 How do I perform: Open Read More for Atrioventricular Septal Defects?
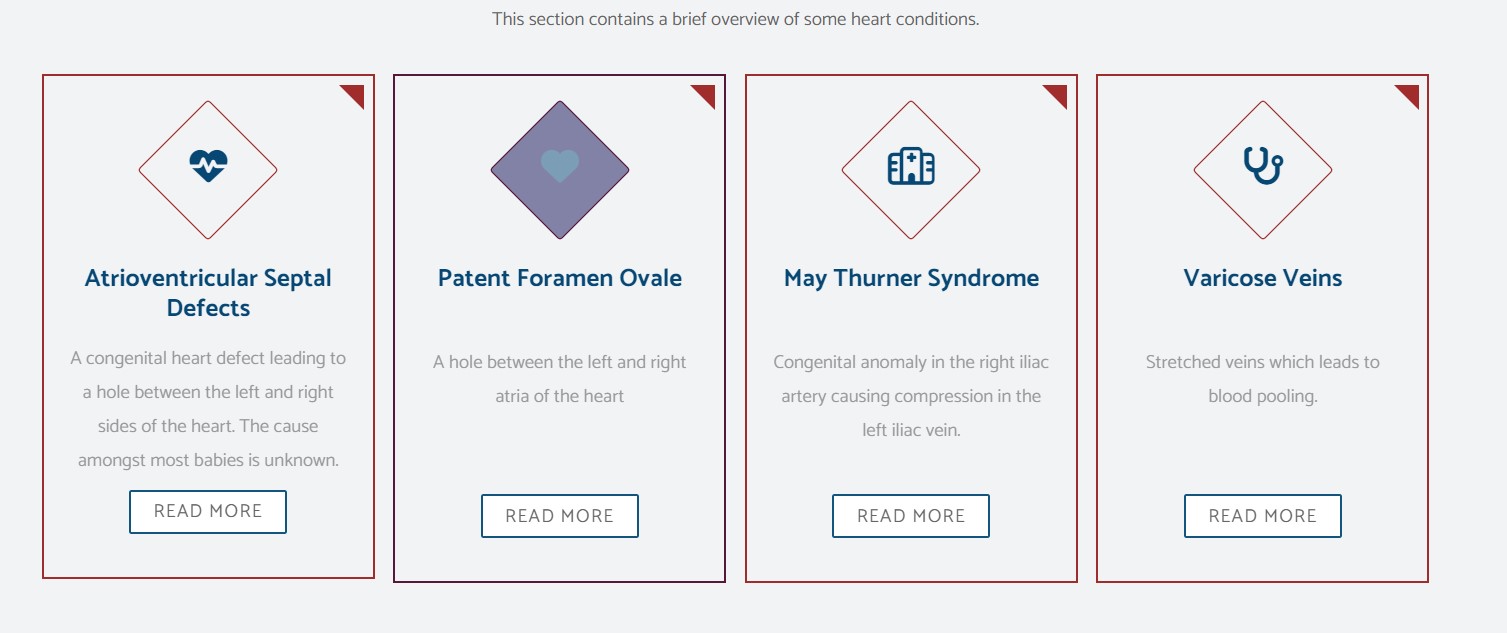(x=208, y=512)
